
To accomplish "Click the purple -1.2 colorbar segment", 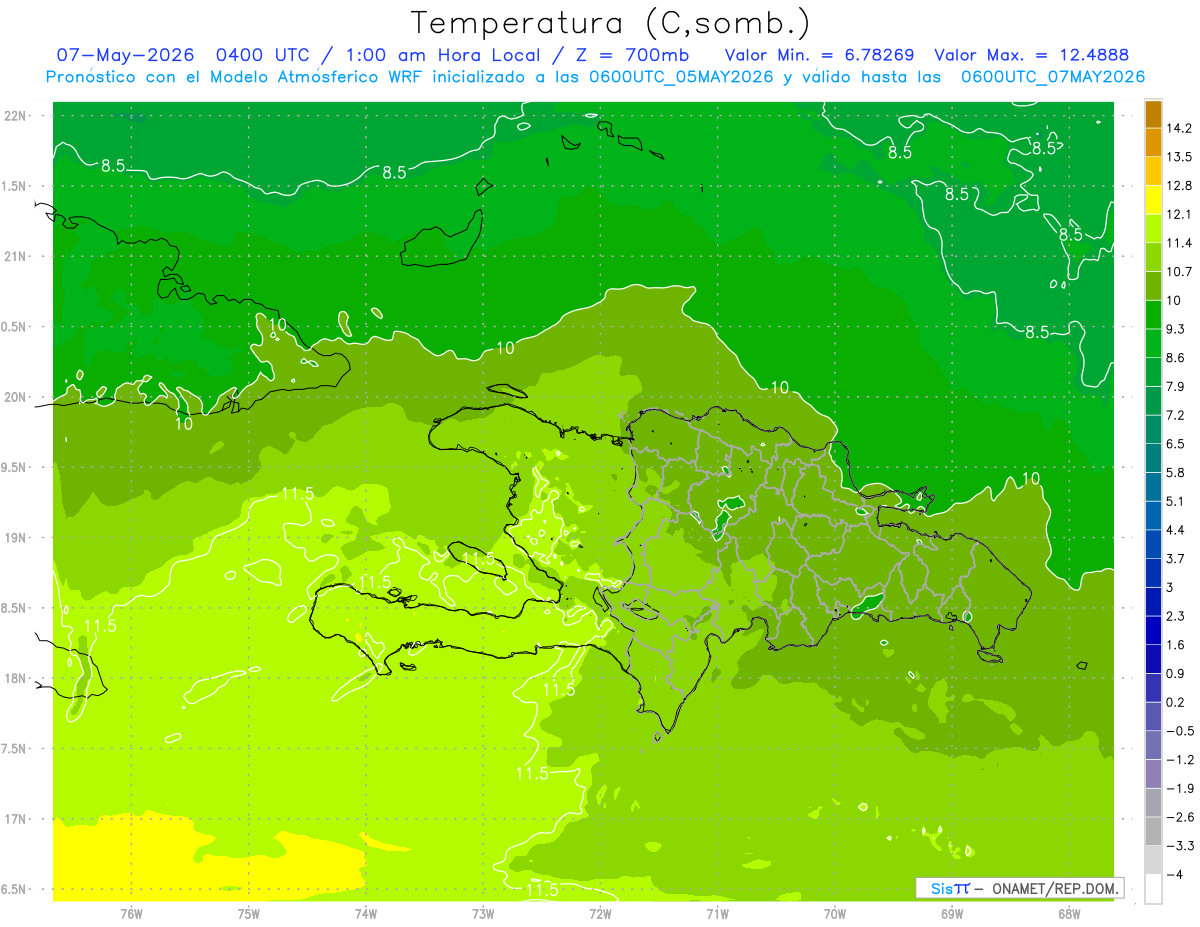I will (1153, 773).
